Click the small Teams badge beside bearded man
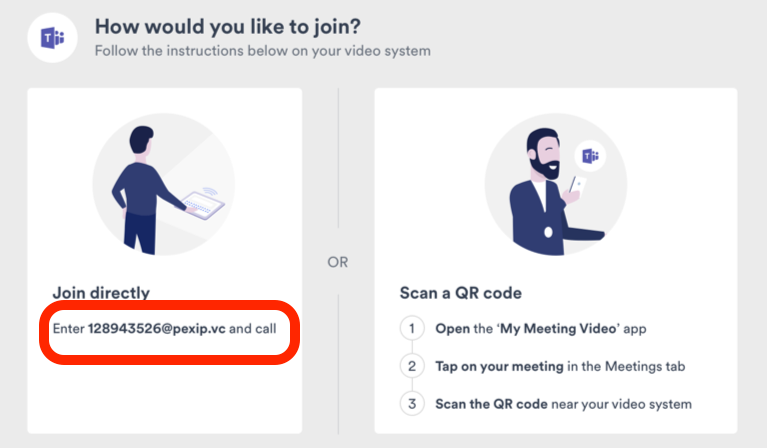The image size is (767, 448). [590, 157]
